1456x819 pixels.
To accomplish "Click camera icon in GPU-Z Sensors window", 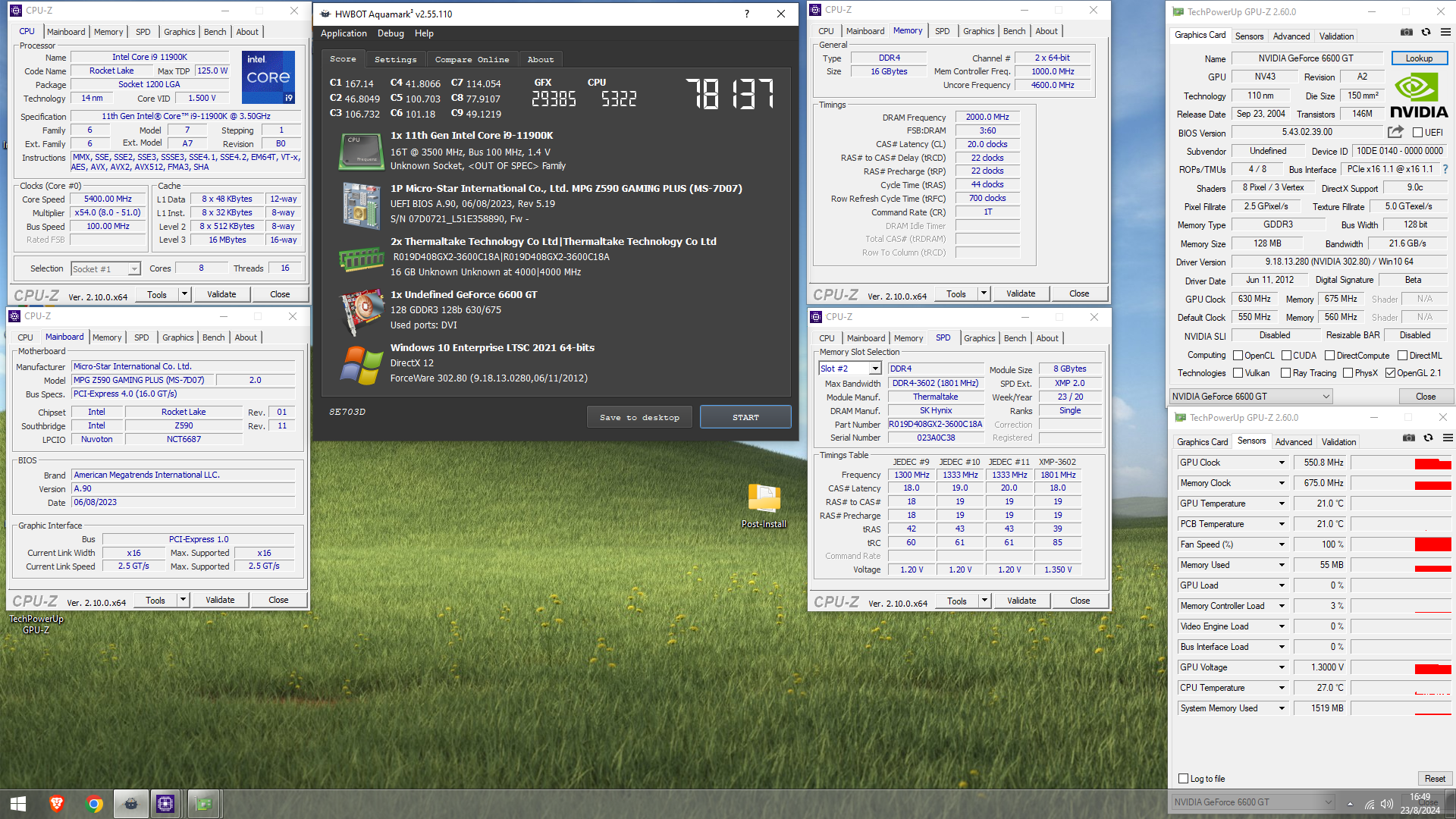I will coord(1409,438).
